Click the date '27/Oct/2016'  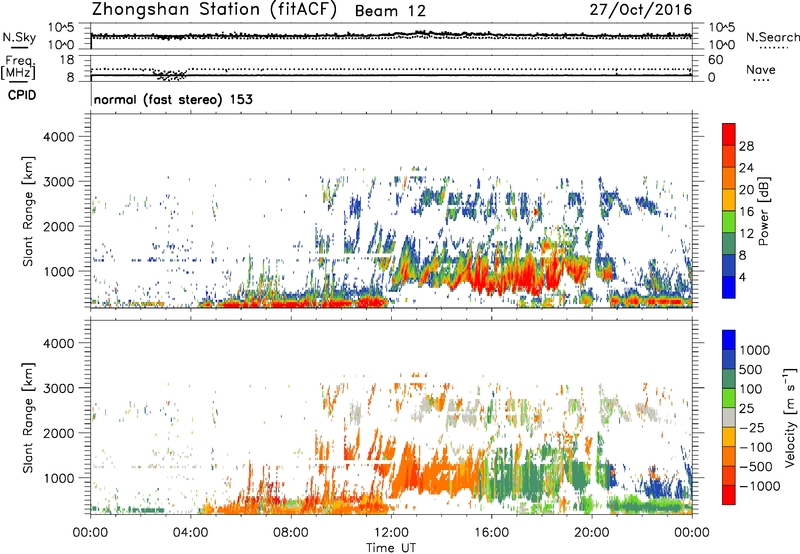coord(641,10)
